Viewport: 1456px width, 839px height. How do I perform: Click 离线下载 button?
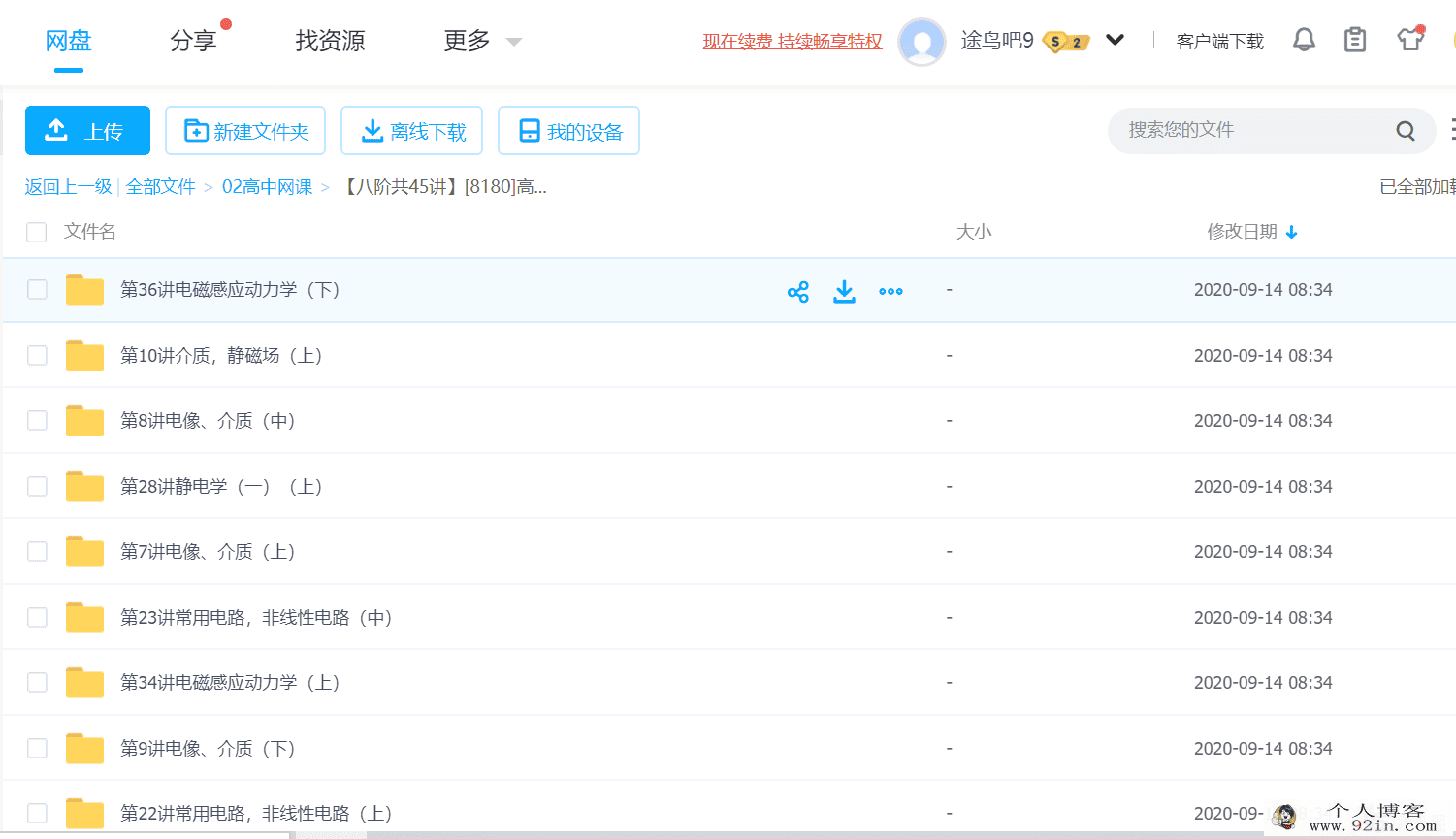point(411,130)
